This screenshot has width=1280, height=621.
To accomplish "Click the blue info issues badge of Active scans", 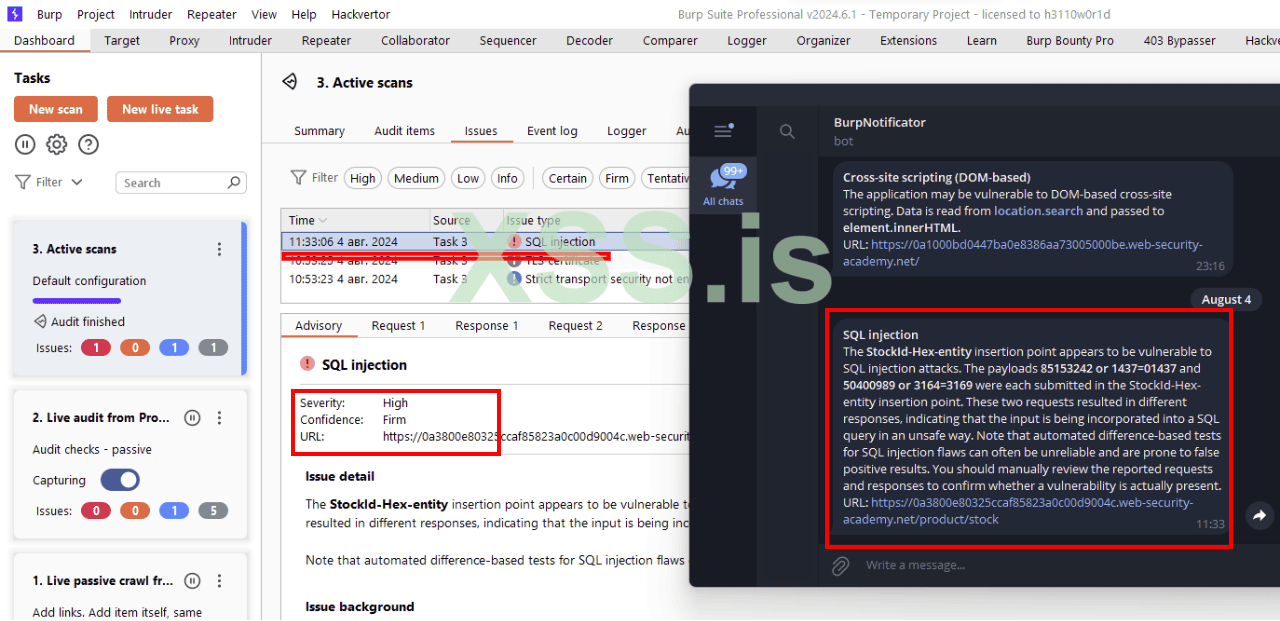I will [x=174, y=348].
